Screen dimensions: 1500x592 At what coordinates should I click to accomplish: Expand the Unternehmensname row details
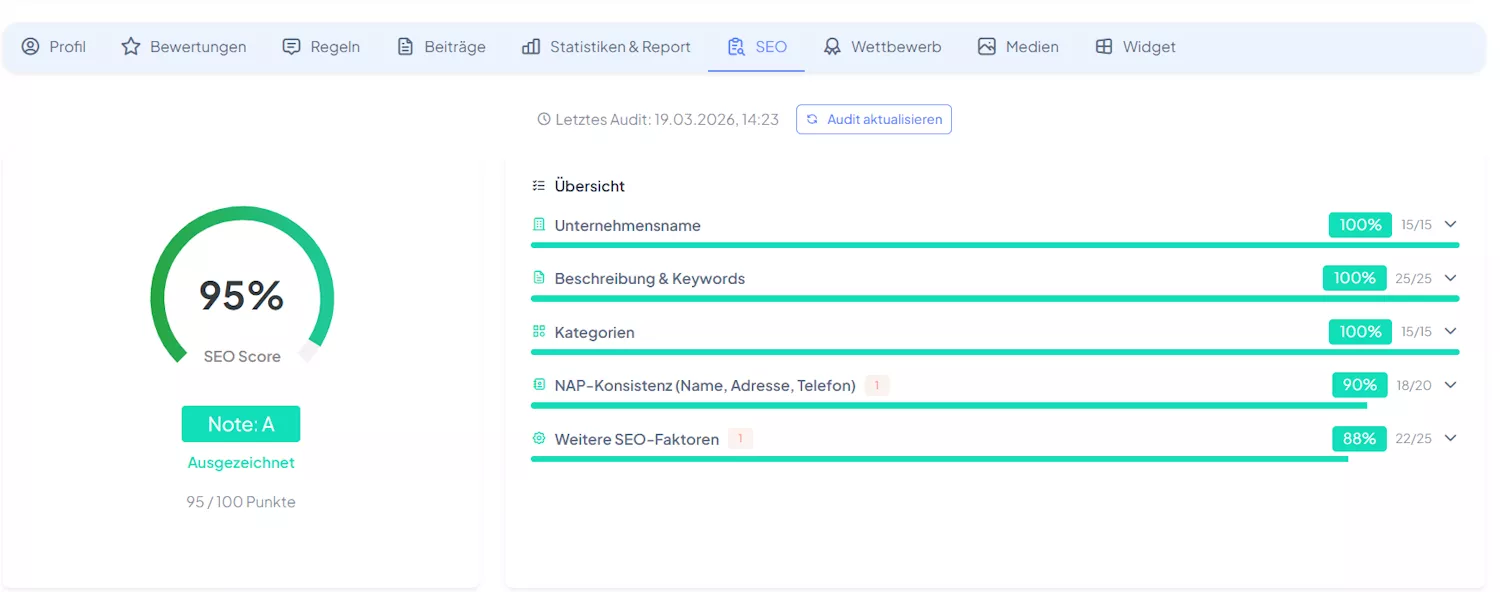pyautogui.click(x=1450, y=225)
